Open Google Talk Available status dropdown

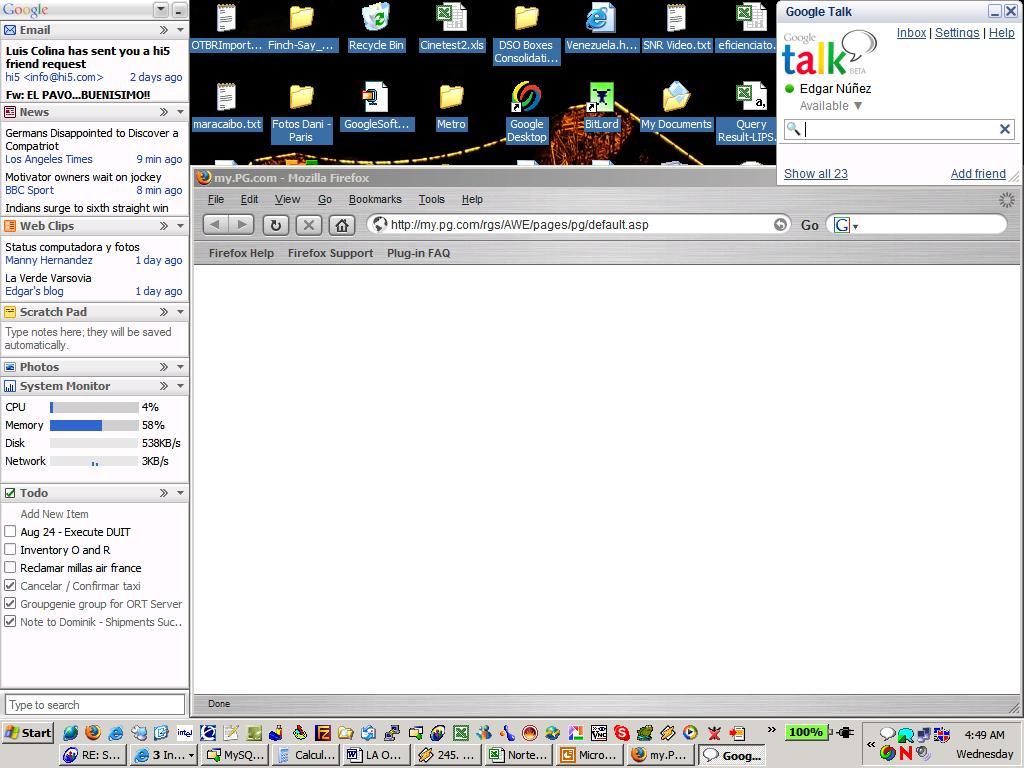(x=831, y=106)
